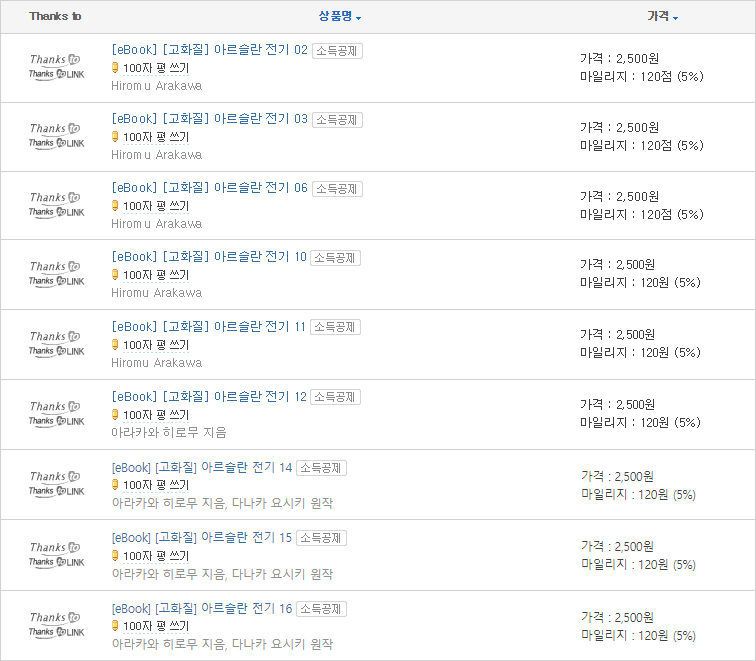756x661 pixels.
Task: Click Thanks to icon for 아르슬란 전기 15
Action: pyautogui.click(x=55, y=547)
